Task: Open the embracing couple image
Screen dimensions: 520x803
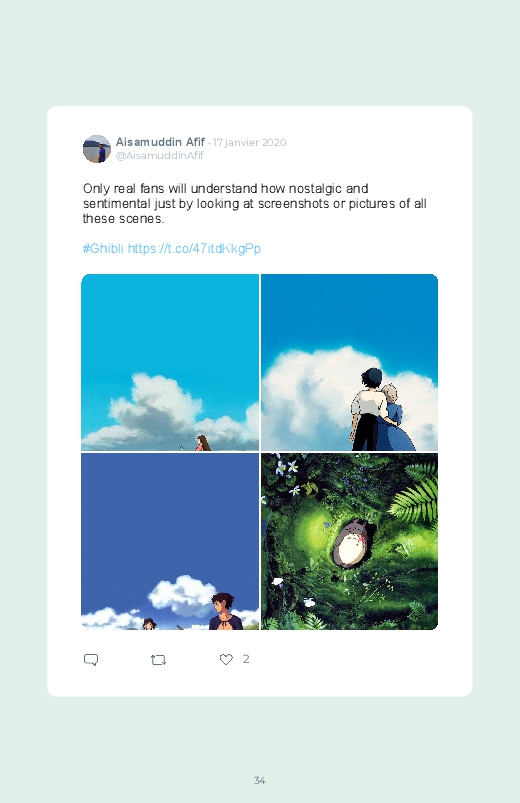Action: click(x=349, y=363)
